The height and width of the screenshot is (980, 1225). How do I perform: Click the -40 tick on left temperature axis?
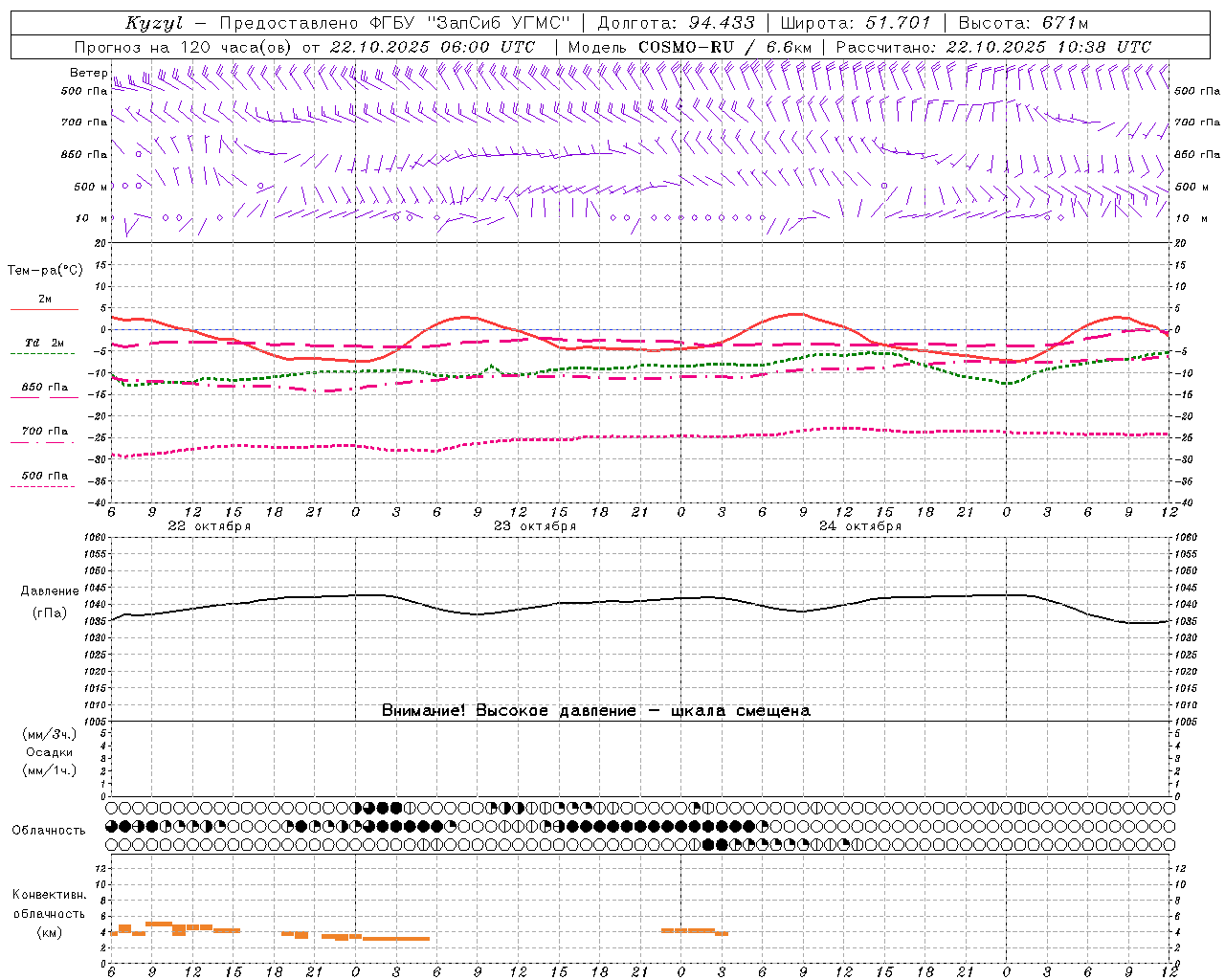[99, 502]
